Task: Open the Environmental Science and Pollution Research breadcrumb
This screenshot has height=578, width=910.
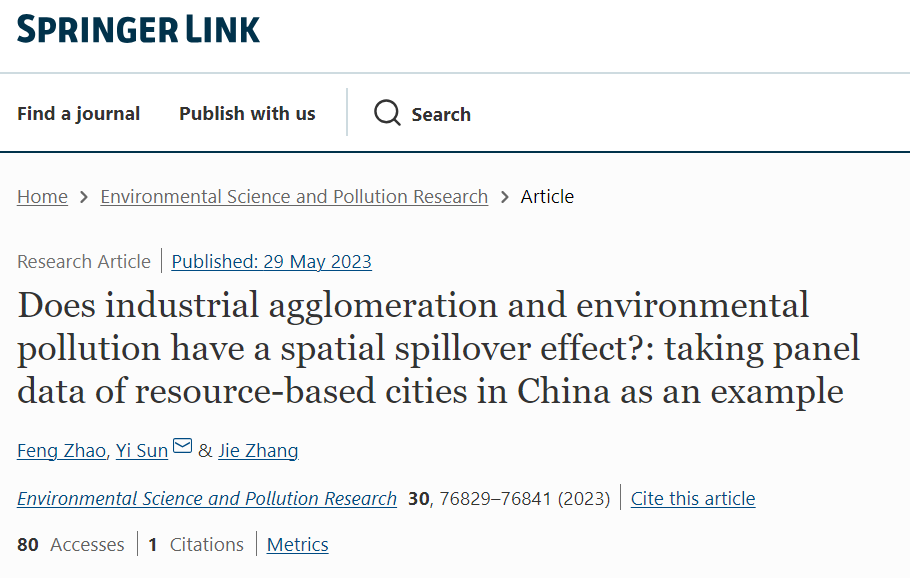Action: click(x=294, y=197)
